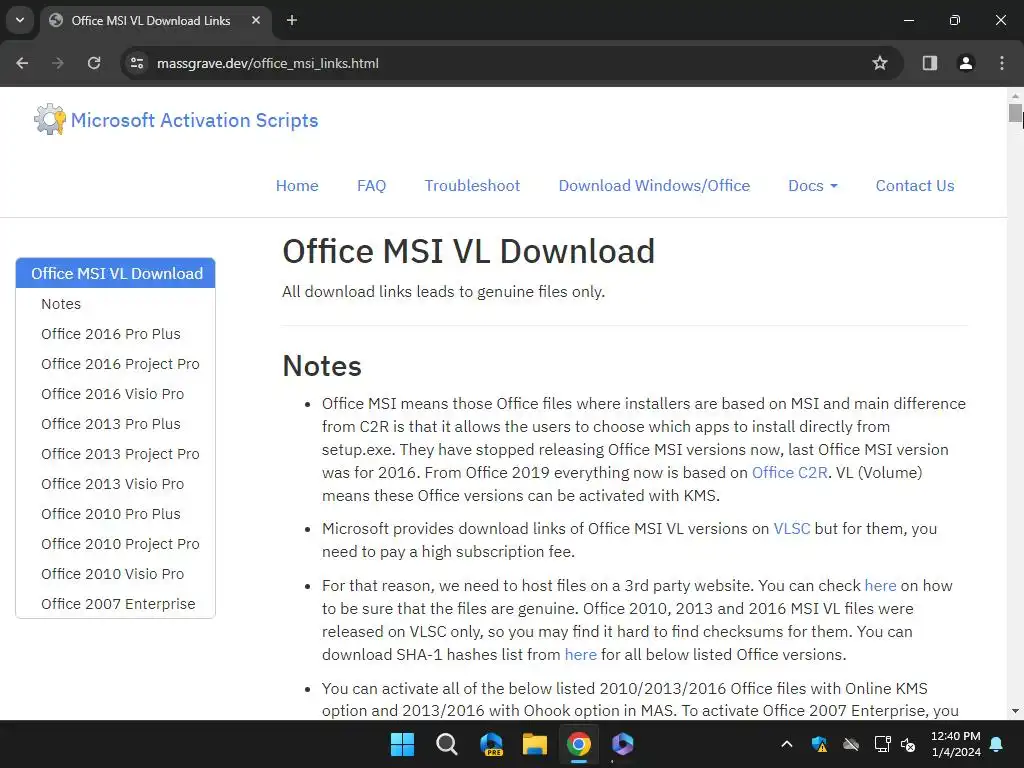Viewport: 1024px width, 768px height.
Task: Open the Copilot taskbar icon
Action: [x=622, y=744]
